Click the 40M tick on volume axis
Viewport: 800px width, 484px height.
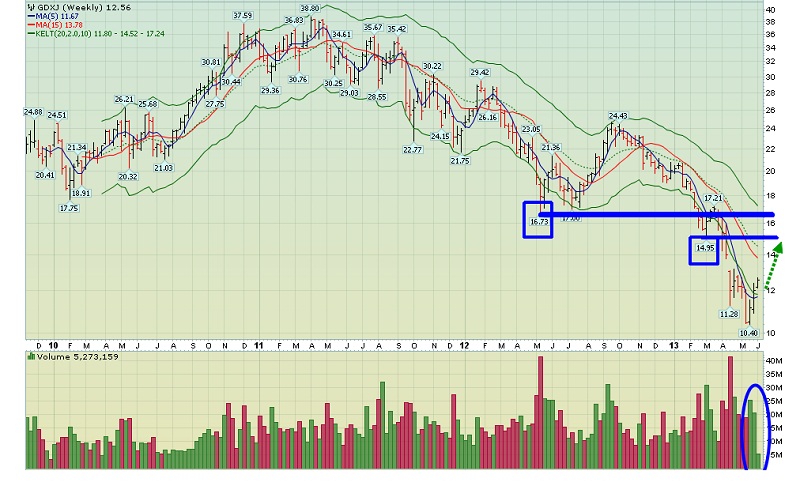coord(774,361)
